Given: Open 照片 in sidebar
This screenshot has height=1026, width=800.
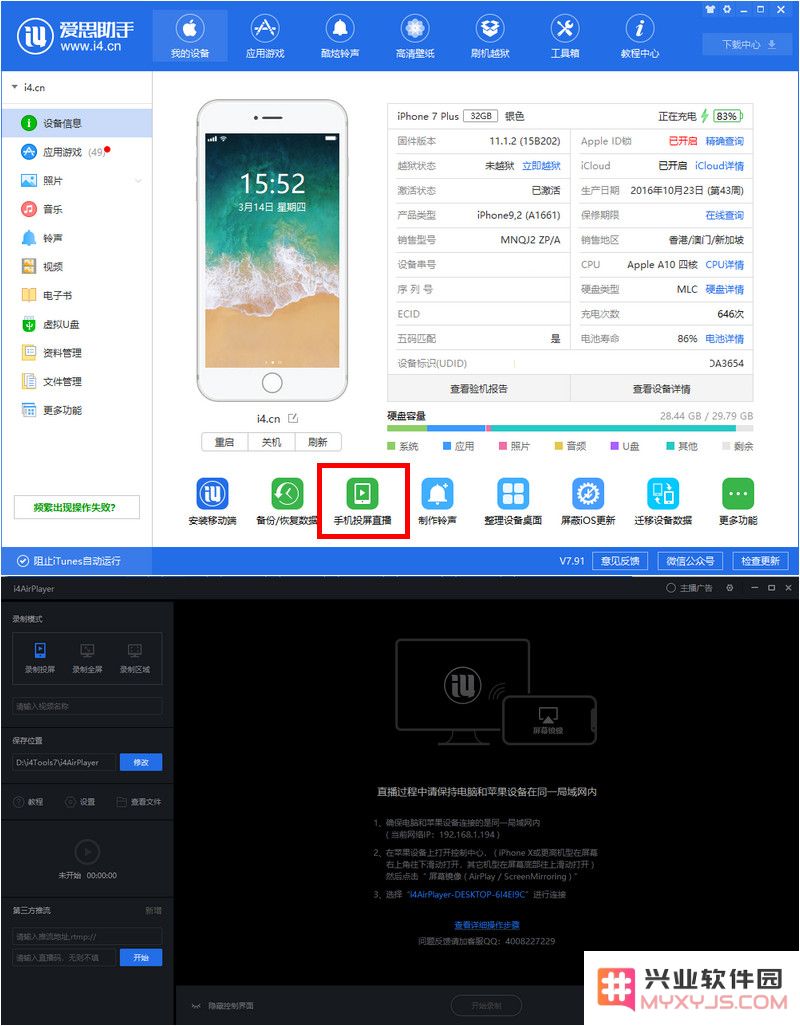Looking at the screenshot, I should click(77, 181).
